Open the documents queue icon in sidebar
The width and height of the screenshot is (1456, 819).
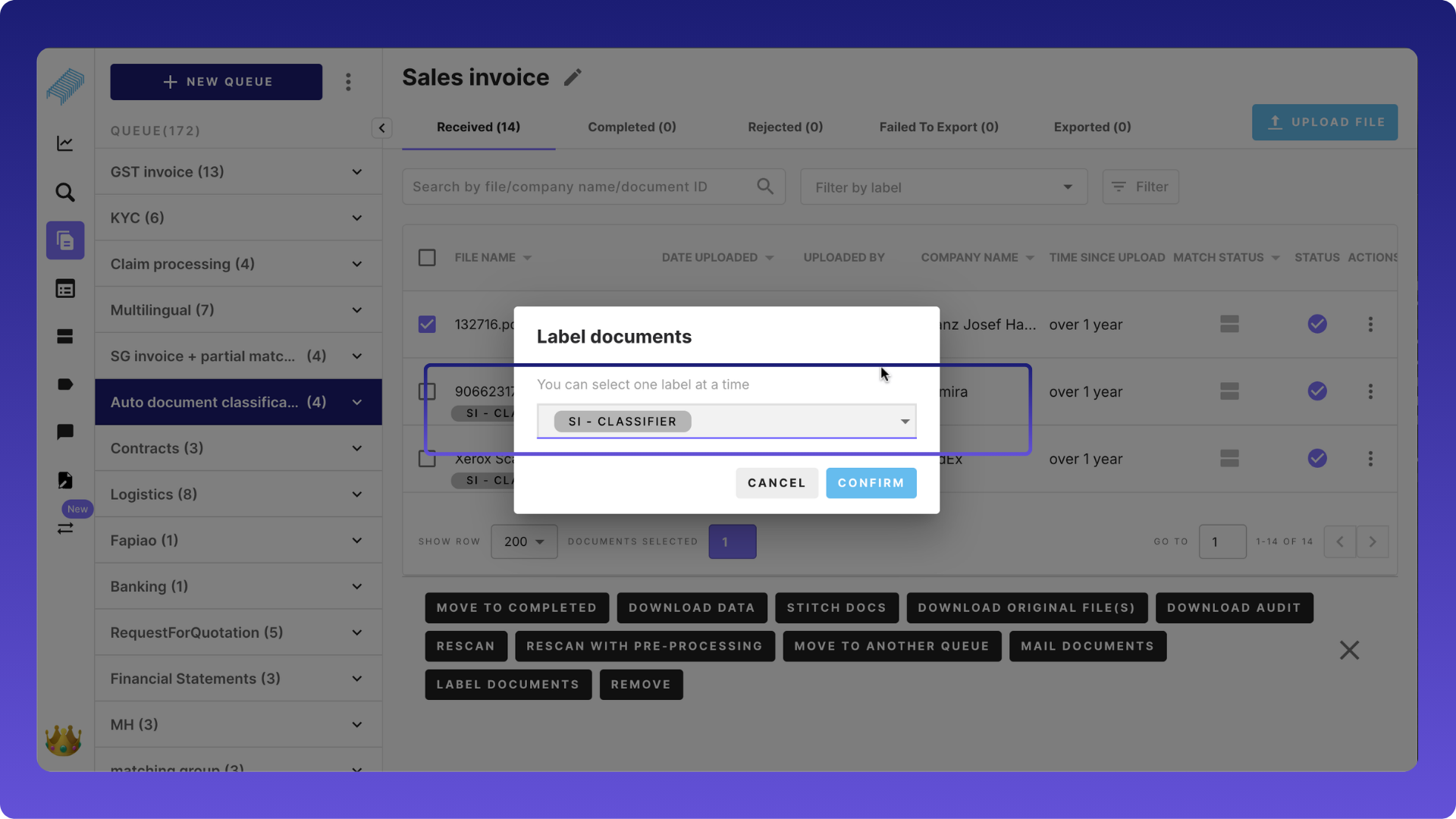coord(65,240)
